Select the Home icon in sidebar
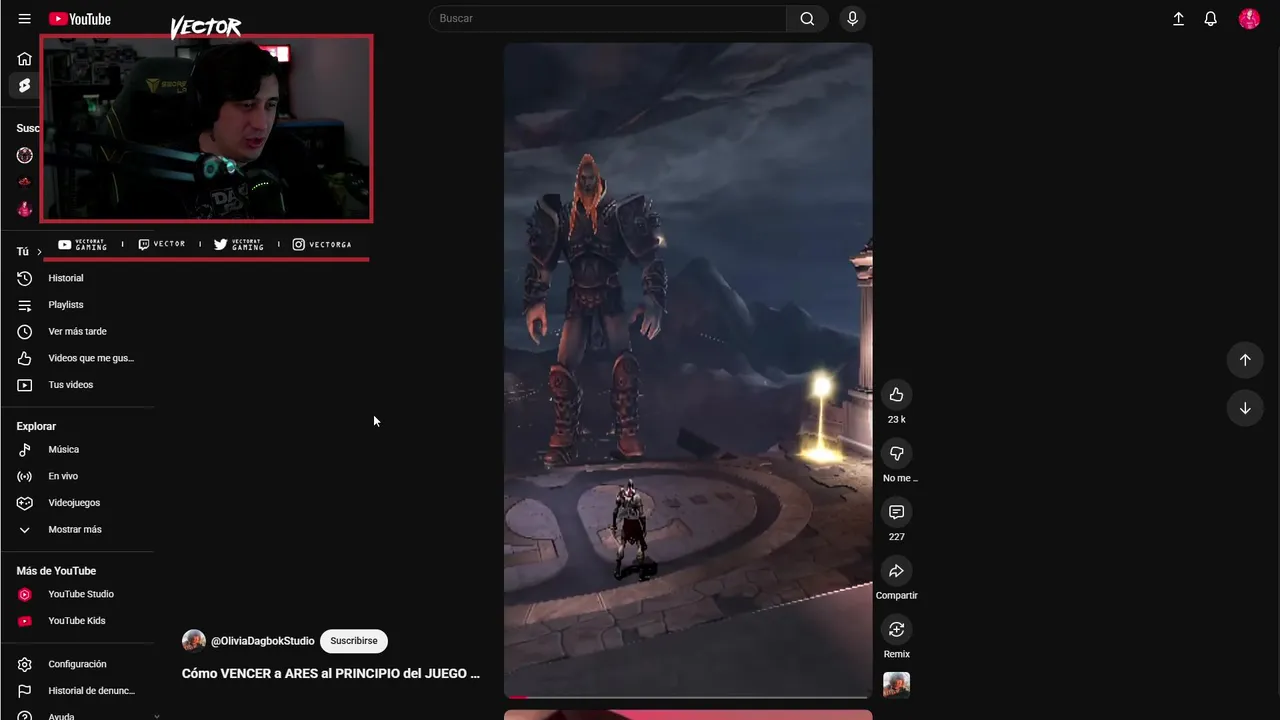 [24, 59]
